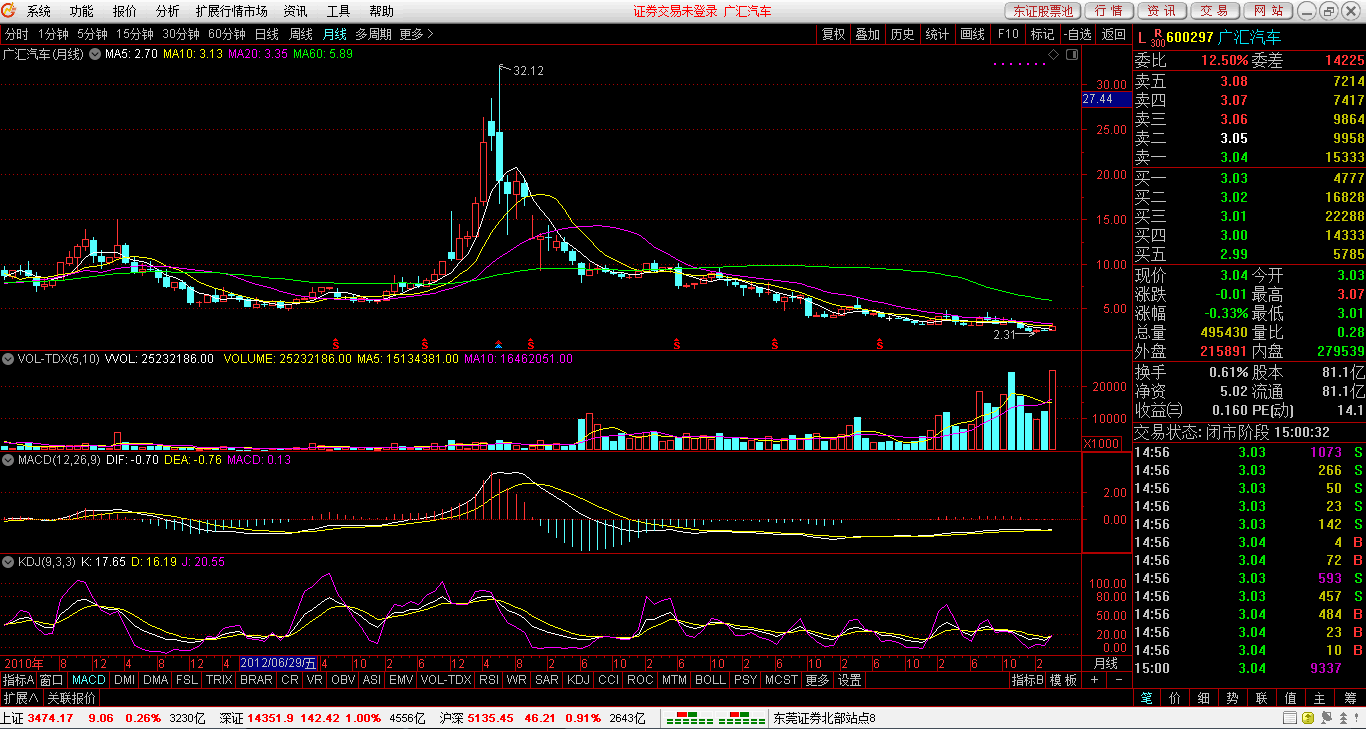
Task: Click the 网站 button
Action: (1267, 11)
